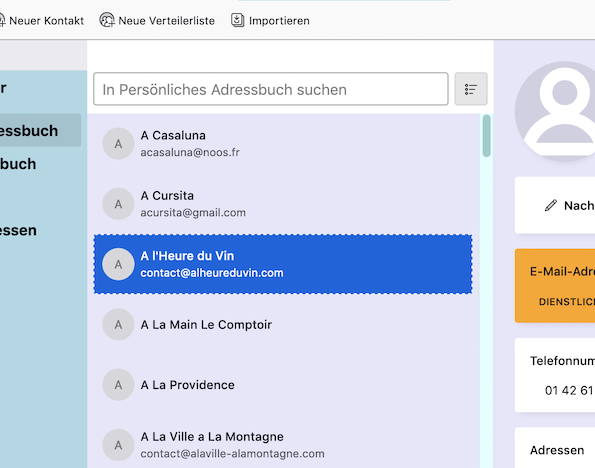Viewport: 595px width, 468px height.
Task: Open the list display options button
Action: (471, 89)
